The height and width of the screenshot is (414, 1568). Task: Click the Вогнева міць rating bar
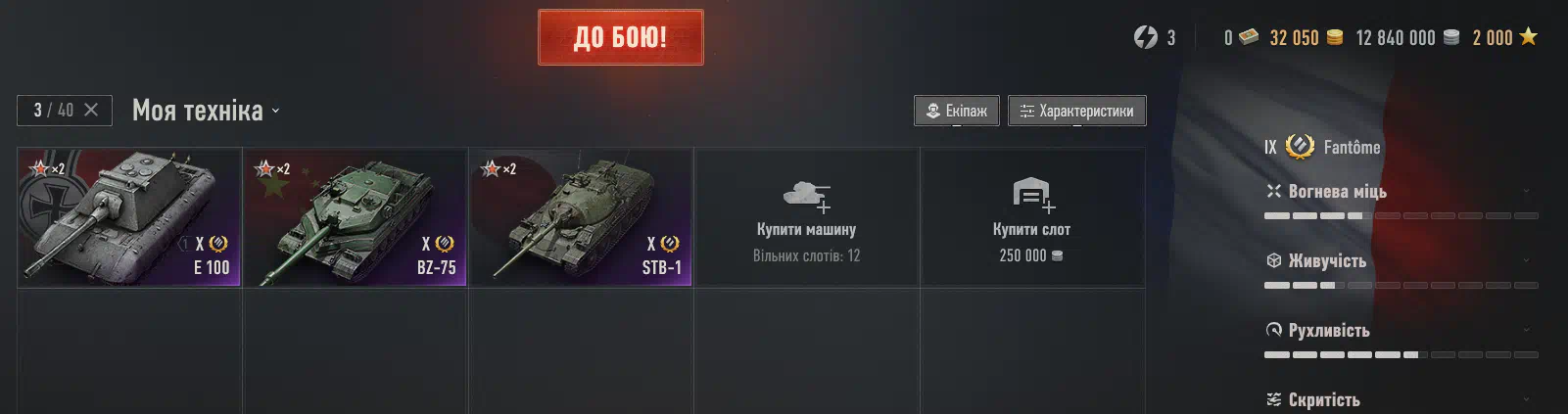1401,215
